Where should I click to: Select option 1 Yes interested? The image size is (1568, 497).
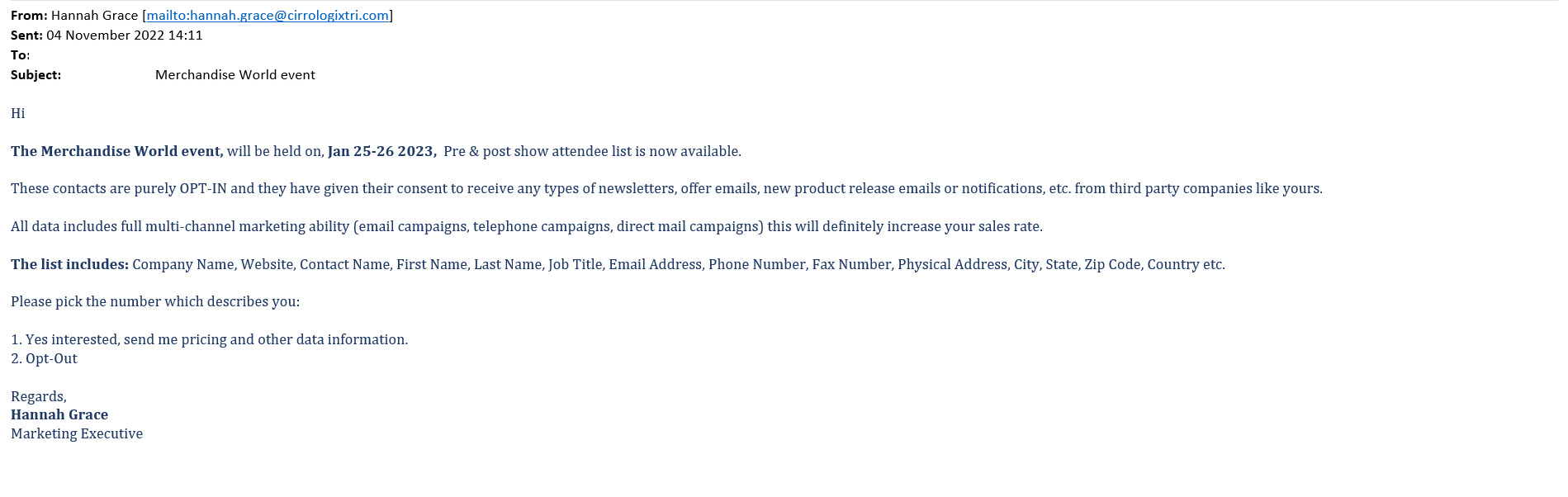pyautogui.click(x=209, y=339)
